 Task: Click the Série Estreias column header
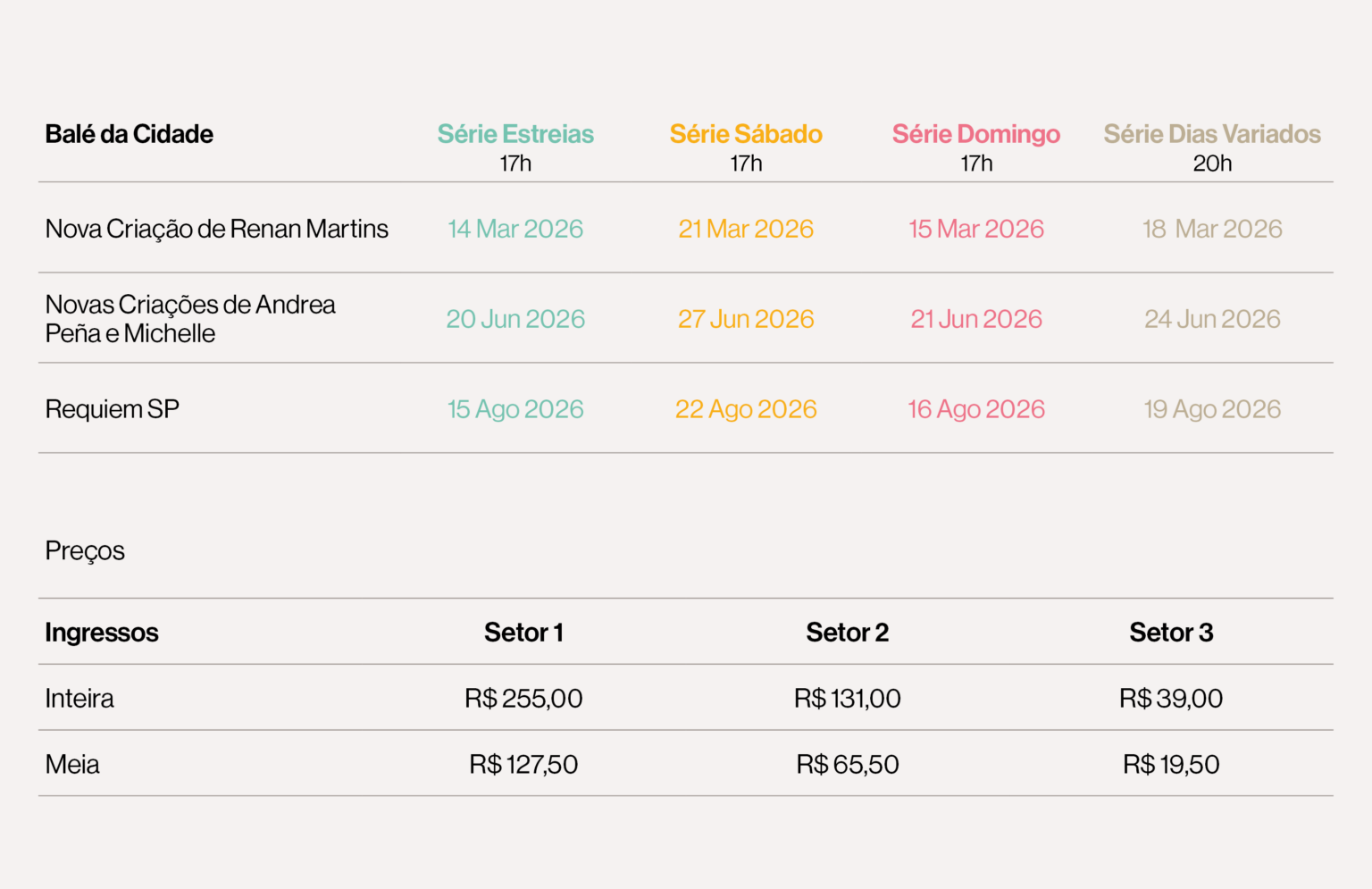click(x=515, y=134)
